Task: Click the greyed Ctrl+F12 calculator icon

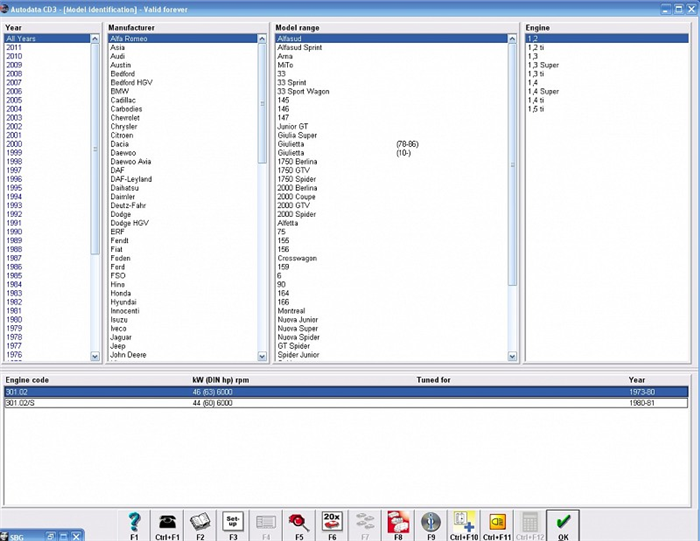Action: 530,525
